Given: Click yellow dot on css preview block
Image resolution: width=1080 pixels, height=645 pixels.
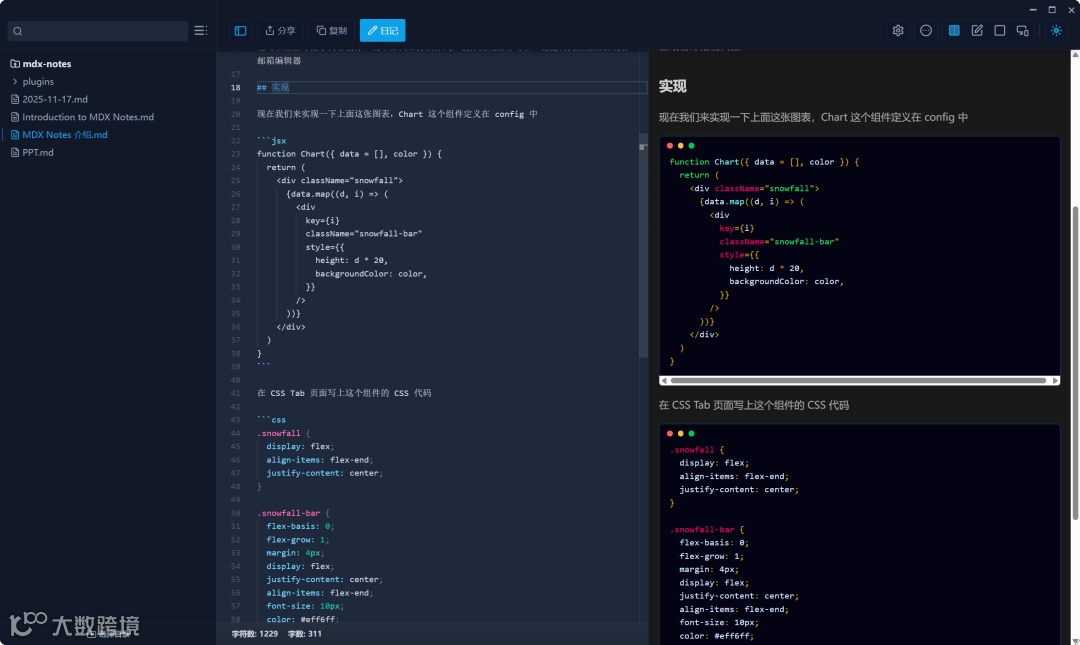Looking at the screenshot, I should 681,433.
